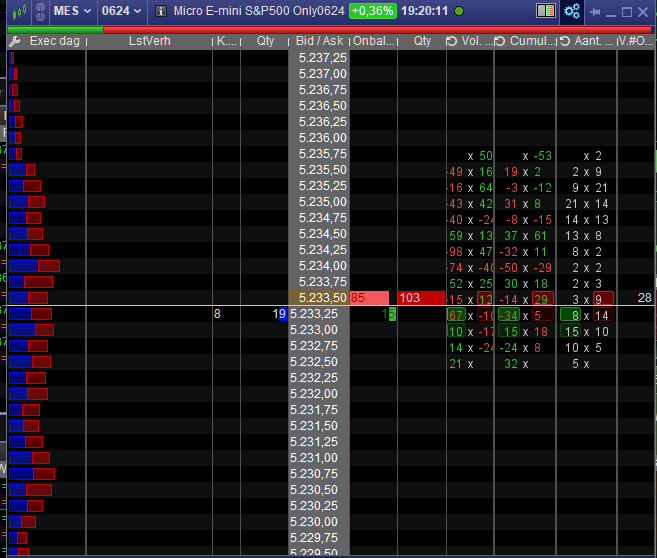This screenshot has height=558, width=657.
Task: Click the boxed -34 cumulative cell
Action: 509,315
